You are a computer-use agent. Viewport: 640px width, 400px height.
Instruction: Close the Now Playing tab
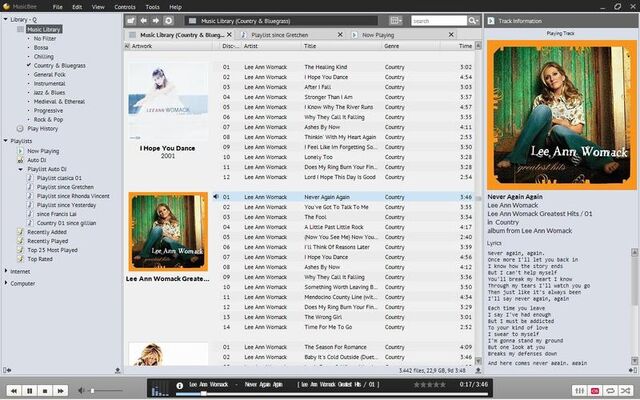pos(451,35)
